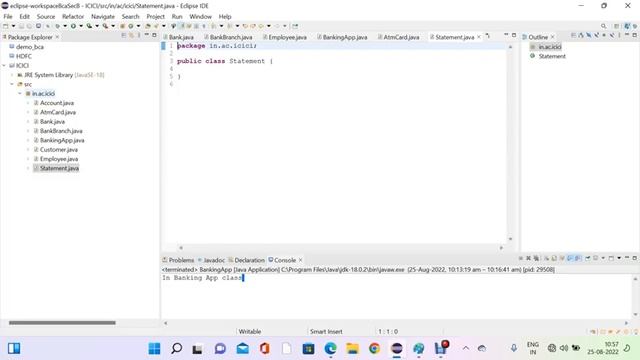Minimize the Package Explorer view

click(x=147, y=36)
